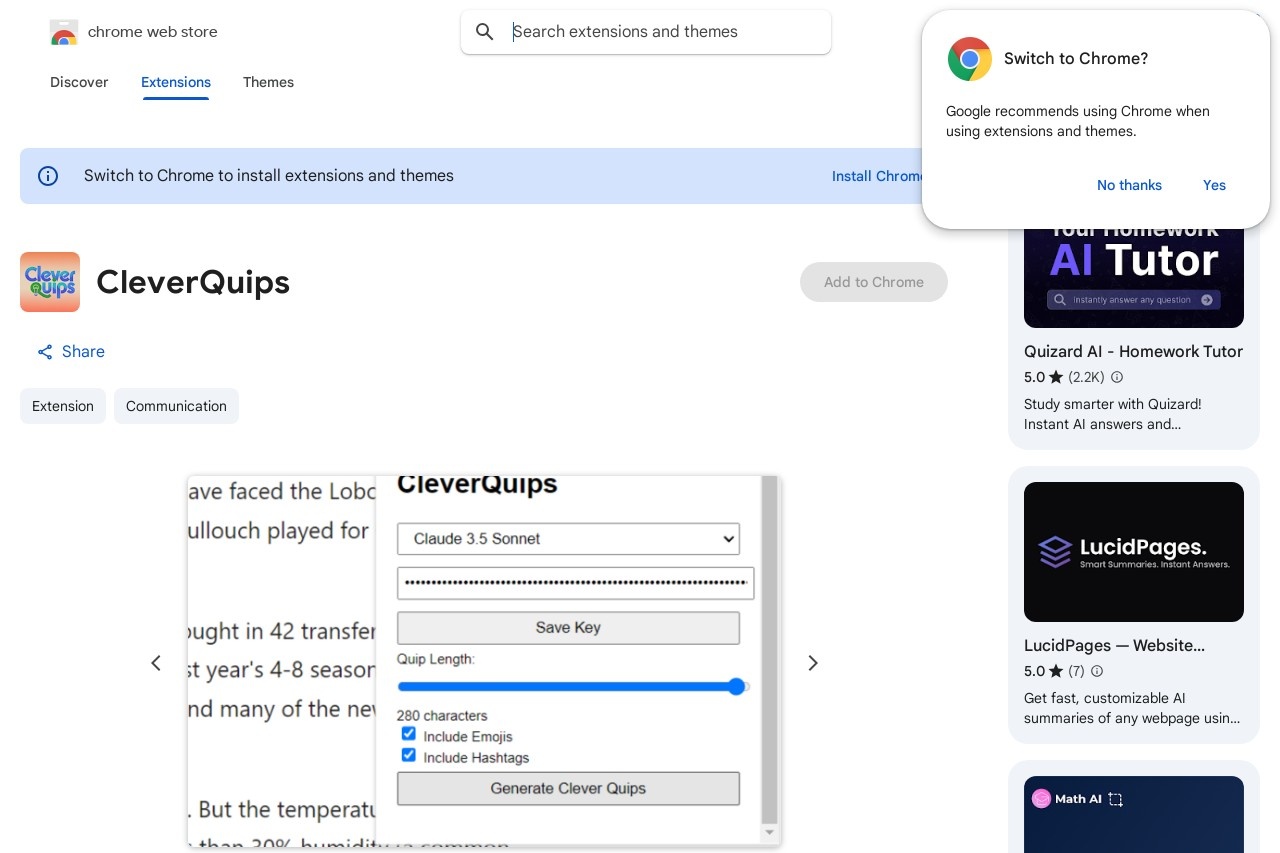The width and height of the screenshot is (1280, 853).
Task: Show the next screenshot with the right arrow
Action: tap(813, 663)
